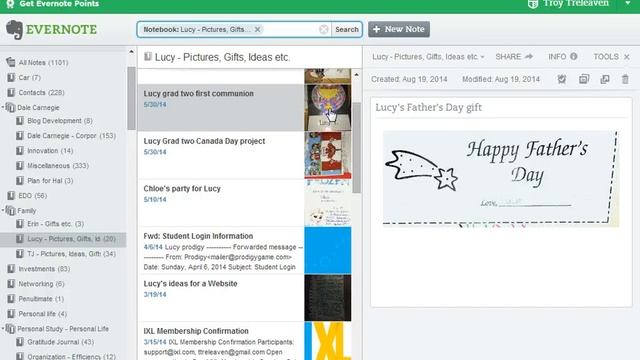640x360 pixels.
Task: Click the duplicate windows icon beside trash
Action: pos(605,79)
